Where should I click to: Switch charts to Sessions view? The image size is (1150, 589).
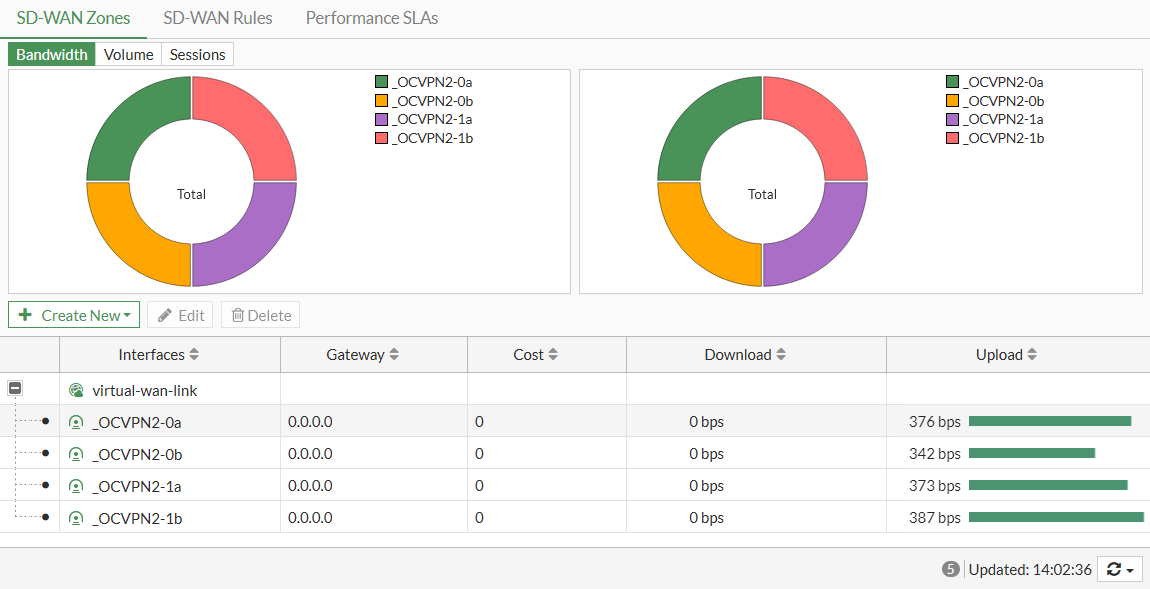(x=197, y=55)
